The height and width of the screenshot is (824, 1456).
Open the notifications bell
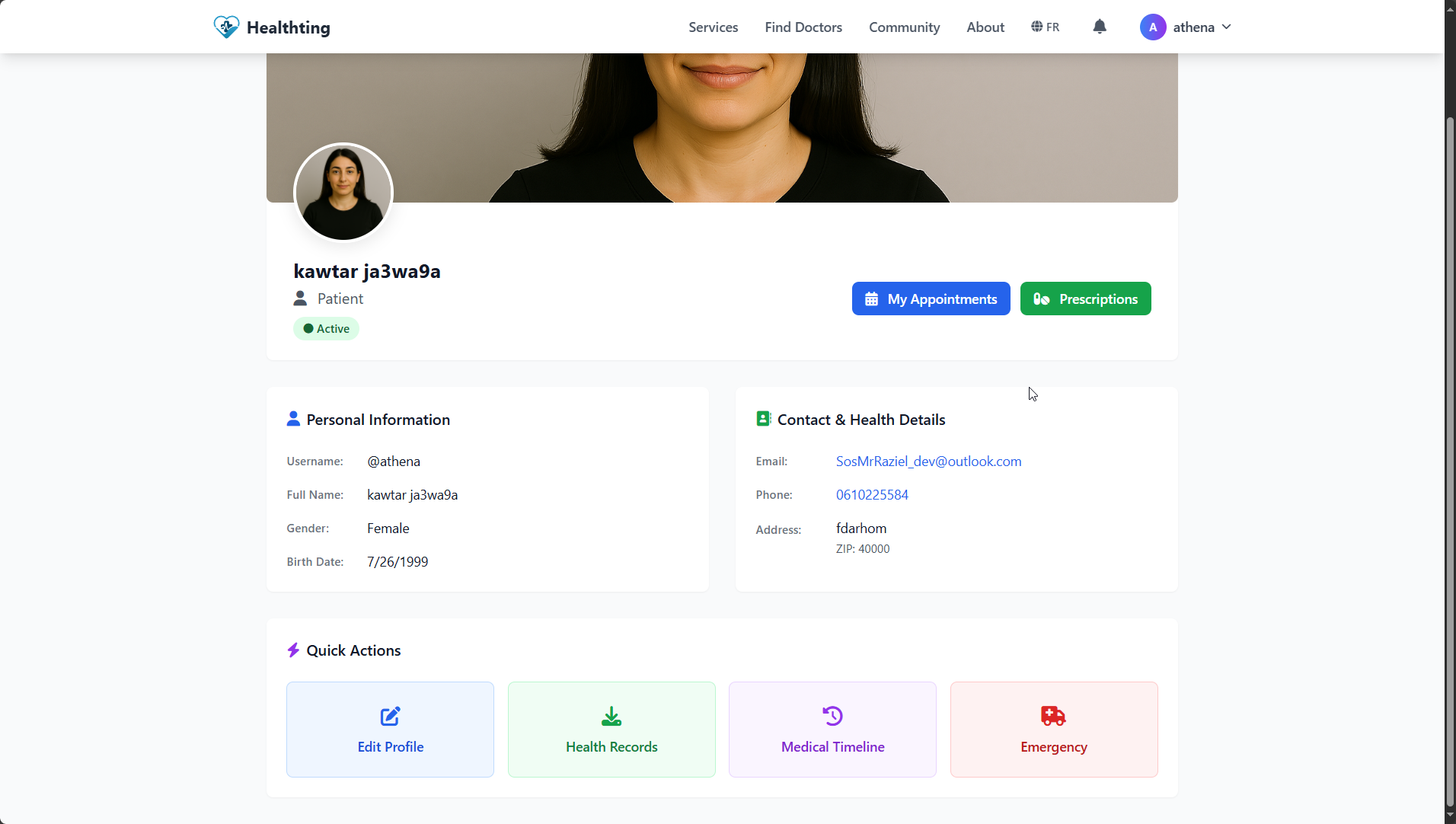tap(1099, 27)
